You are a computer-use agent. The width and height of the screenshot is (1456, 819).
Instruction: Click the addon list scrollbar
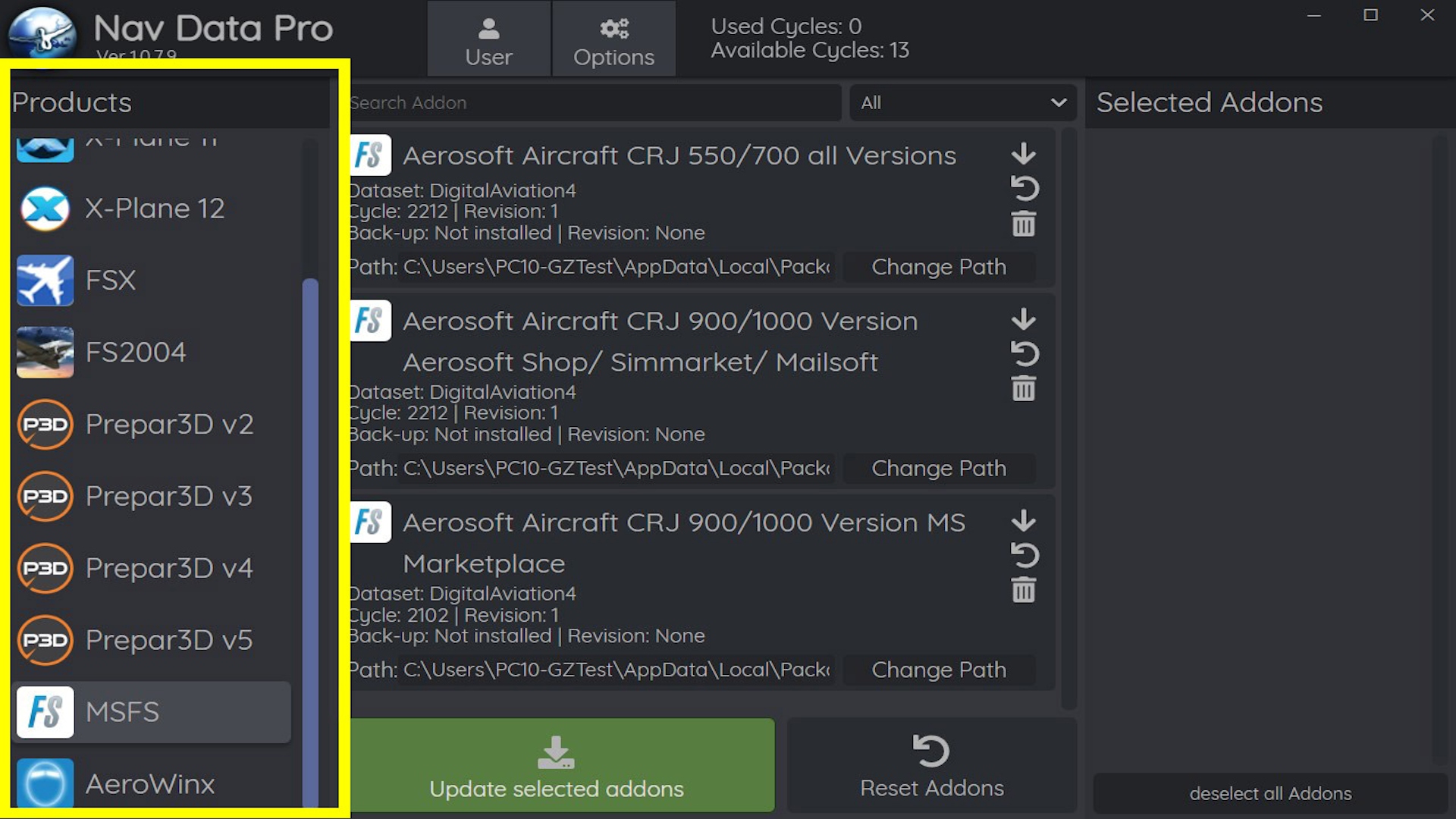tap(1068, 419)
